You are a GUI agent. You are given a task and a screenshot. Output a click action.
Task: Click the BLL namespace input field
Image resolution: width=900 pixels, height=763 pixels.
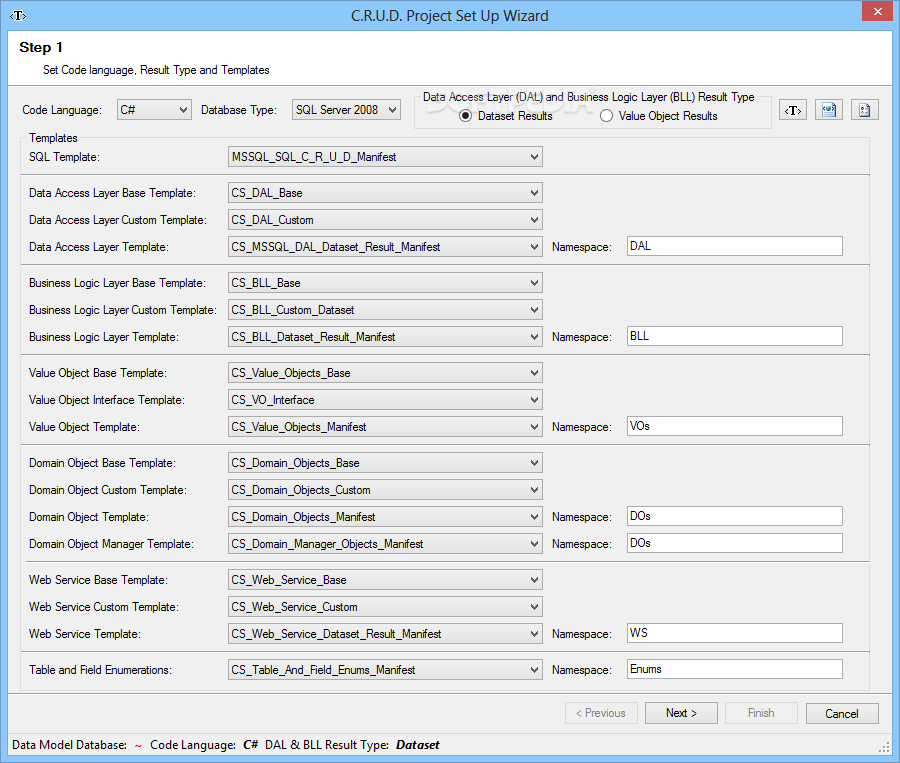pos(735,336)
